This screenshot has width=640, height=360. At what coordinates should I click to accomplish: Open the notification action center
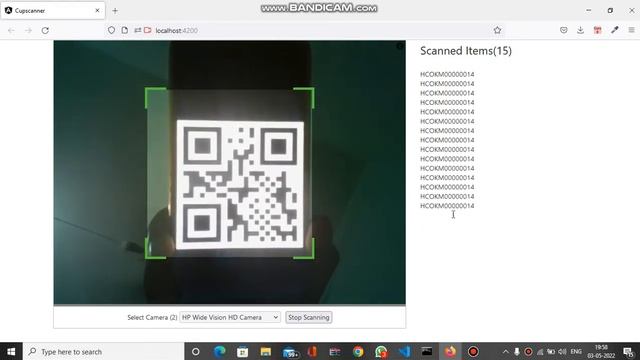coord(629,351)
